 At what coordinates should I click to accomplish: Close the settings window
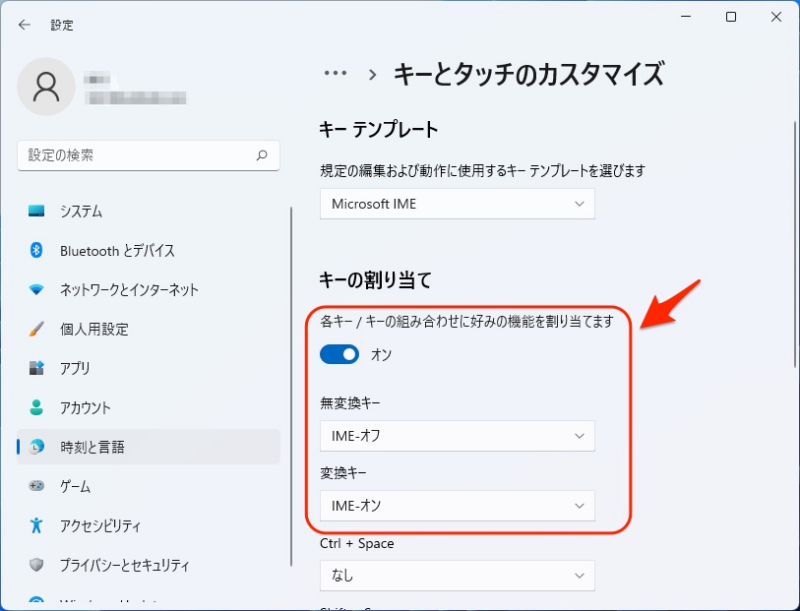tap(776, 17)
